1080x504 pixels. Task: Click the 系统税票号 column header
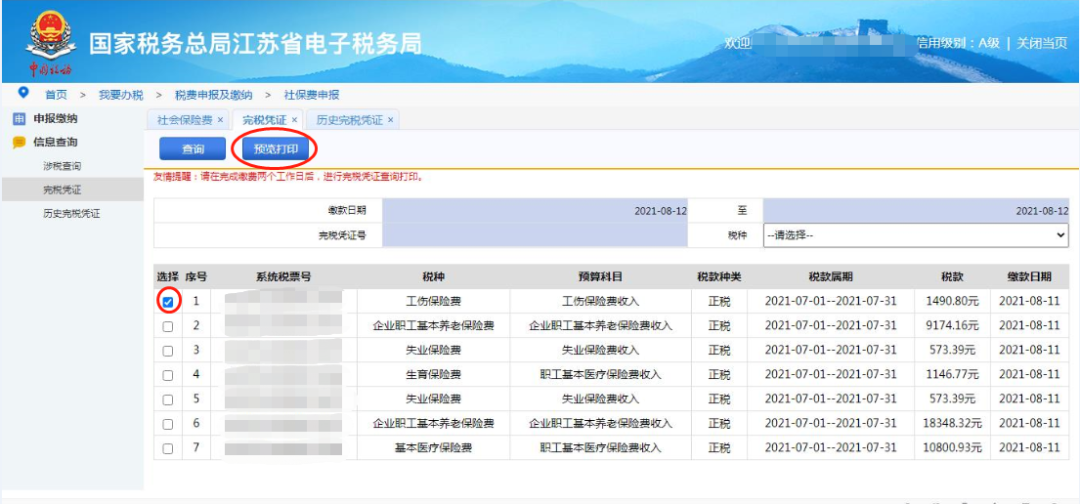tap(284, 277)
